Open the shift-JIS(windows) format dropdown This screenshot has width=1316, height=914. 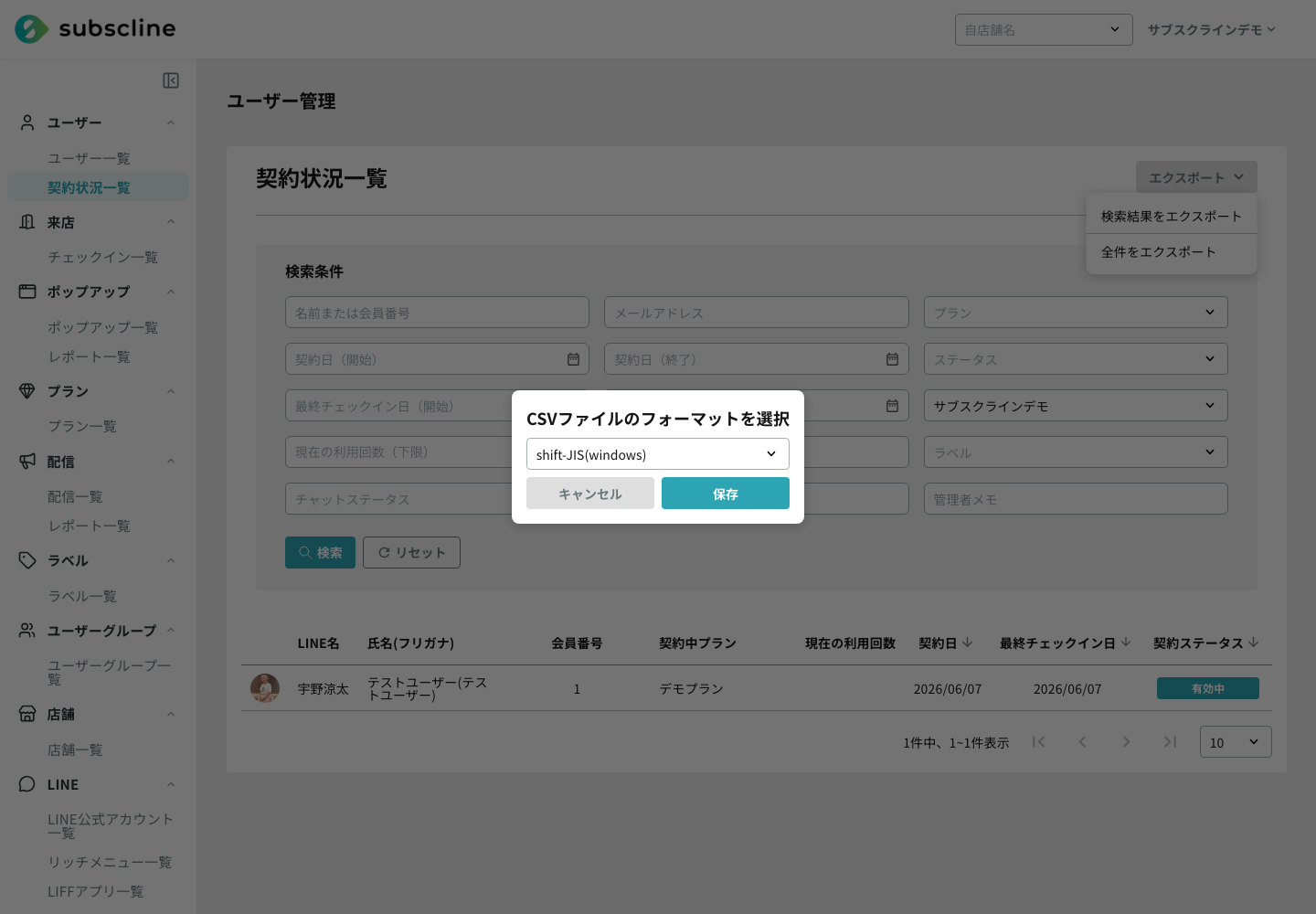point(658,454)
